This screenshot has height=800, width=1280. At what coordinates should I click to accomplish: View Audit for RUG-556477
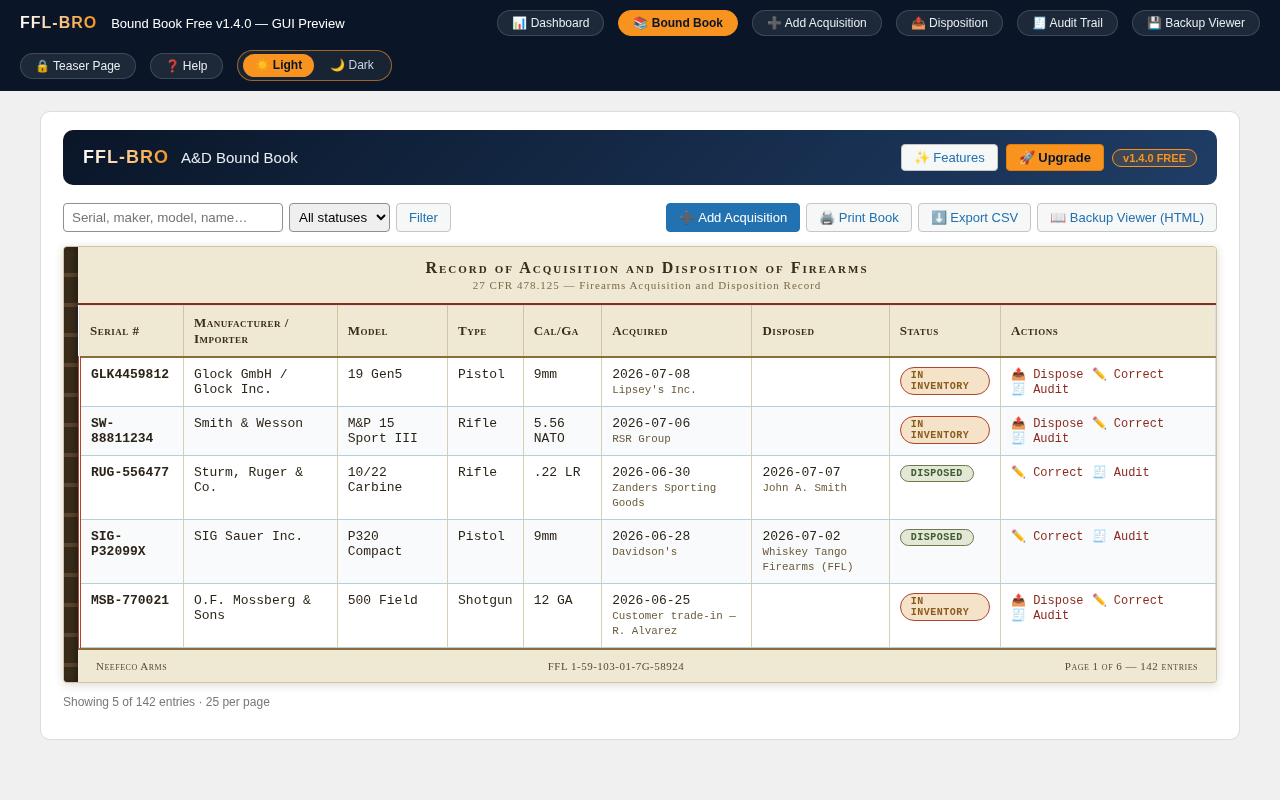[1121, 473]
